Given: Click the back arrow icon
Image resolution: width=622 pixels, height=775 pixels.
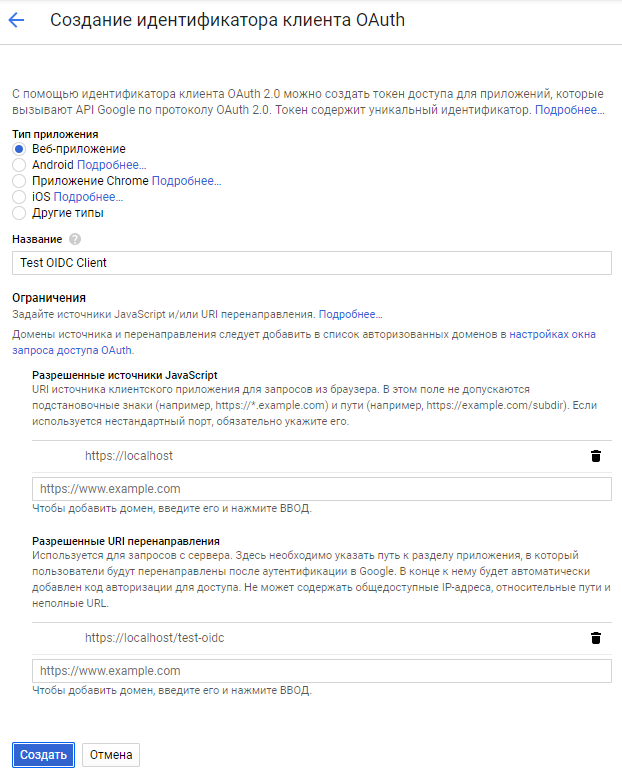Looking at the screenshot, I should tap(16, 19).
